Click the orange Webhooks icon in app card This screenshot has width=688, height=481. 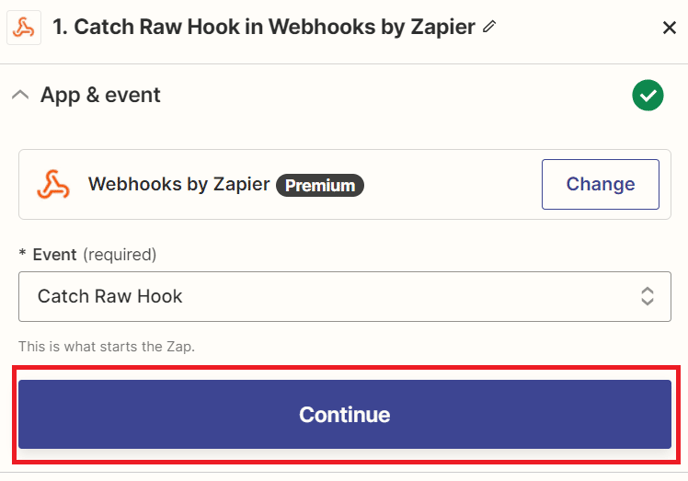click(x=53, y=184)
